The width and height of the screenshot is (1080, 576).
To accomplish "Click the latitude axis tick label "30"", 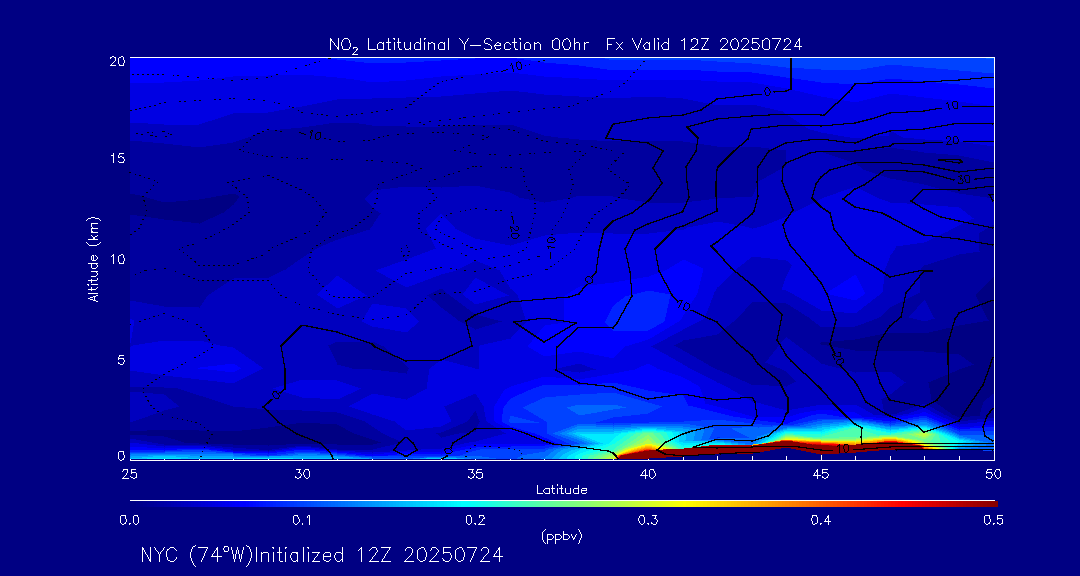I will pos(302,473).
